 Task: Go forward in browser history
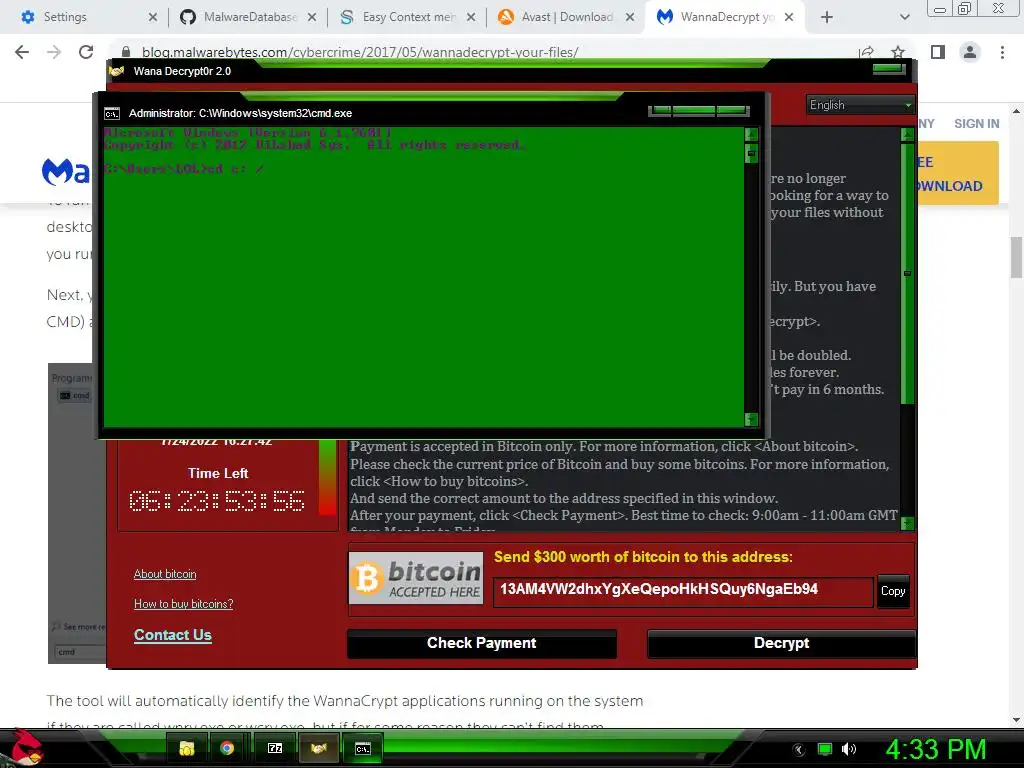coord(54,52)
